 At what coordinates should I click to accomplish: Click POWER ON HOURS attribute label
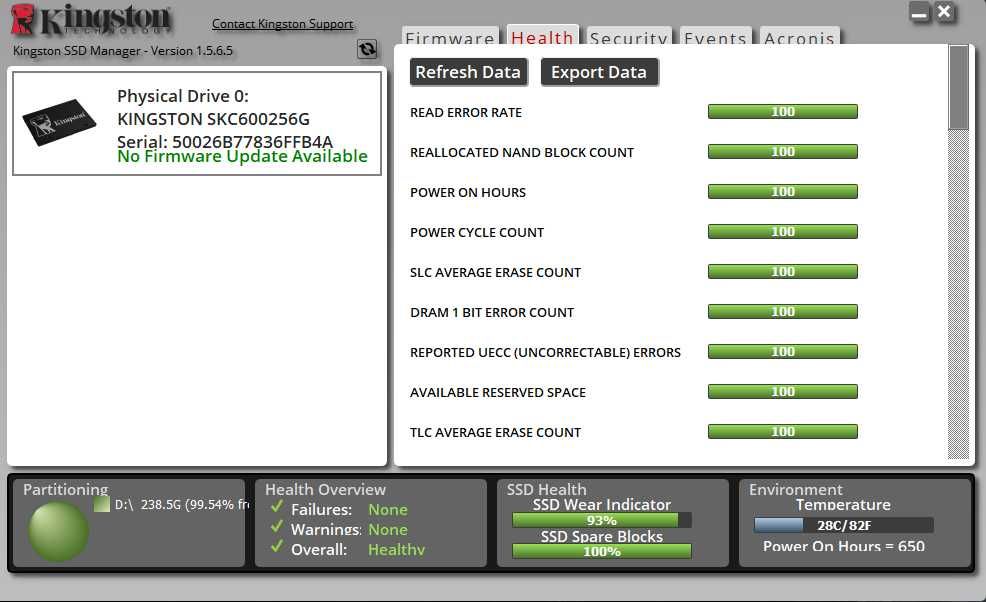point(468,192)
